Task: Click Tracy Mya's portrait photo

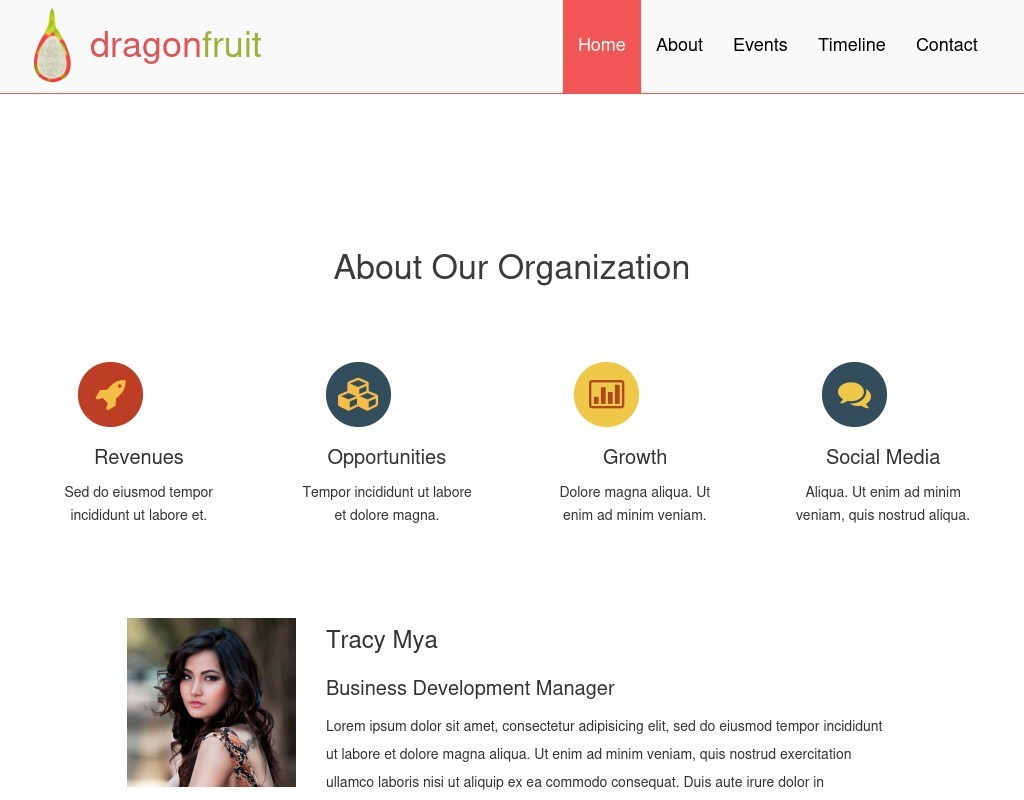Action: click(211, 702)
